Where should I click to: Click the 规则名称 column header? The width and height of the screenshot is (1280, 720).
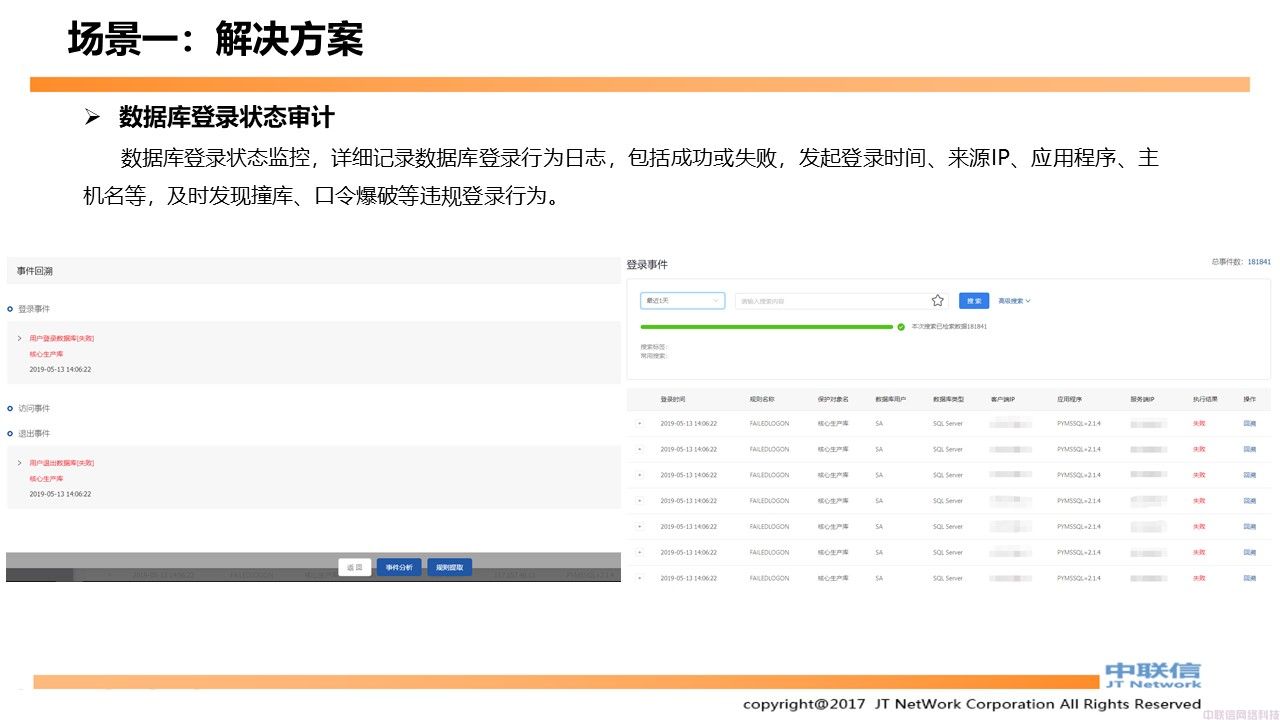762,399
